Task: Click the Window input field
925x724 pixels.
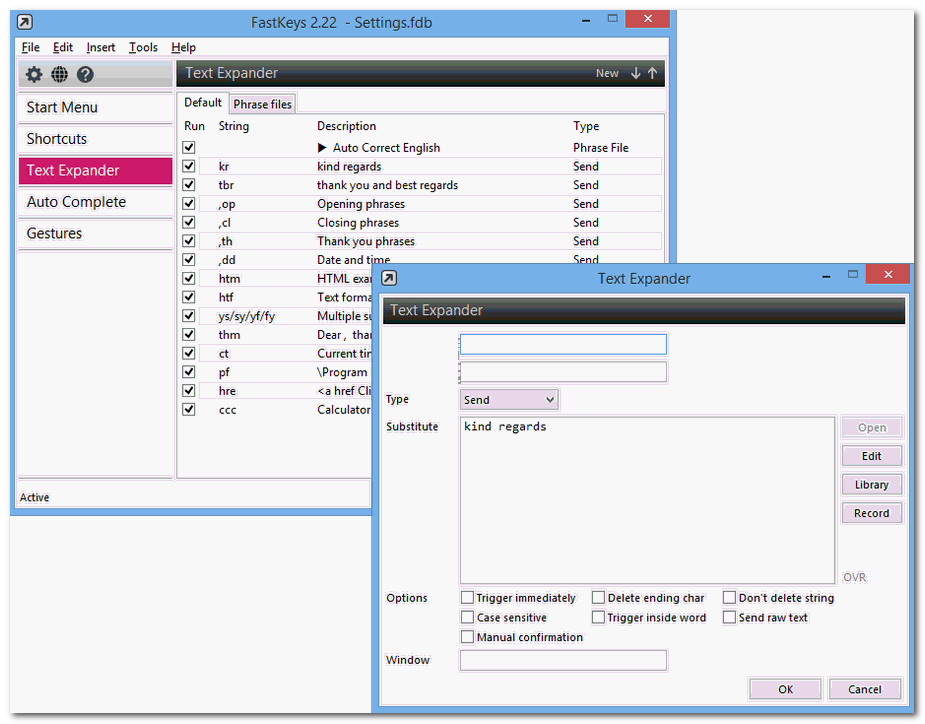Action: [563, 660]
